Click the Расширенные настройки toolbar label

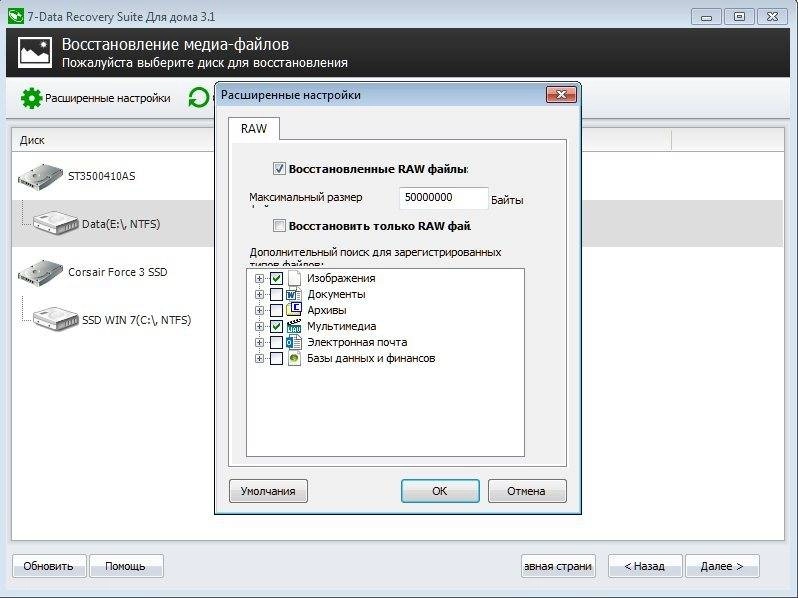coord(108,98)
